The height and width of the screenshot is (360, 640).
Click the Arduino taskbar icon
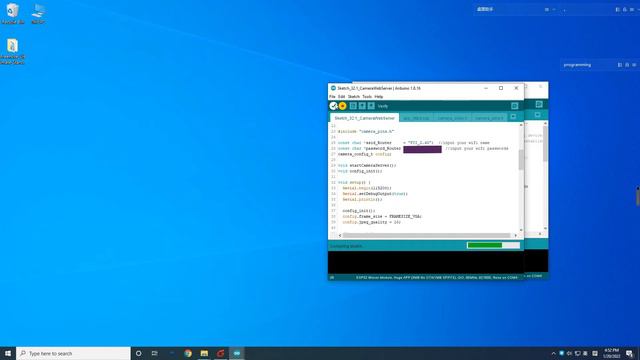237,353
